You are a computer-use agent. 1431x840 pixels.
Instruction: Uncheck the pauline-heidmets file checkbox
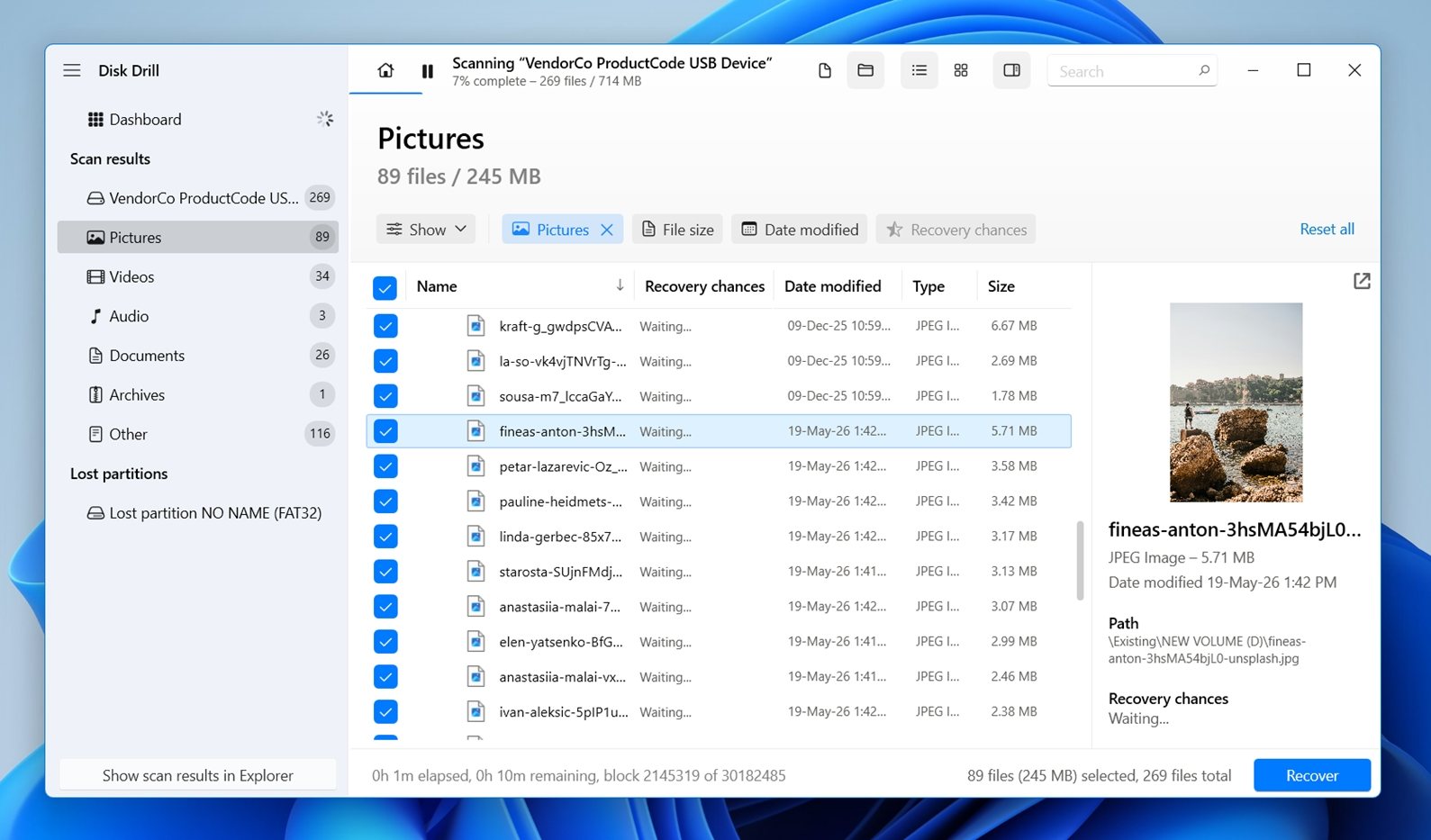pyautogui.click(x=385, y=501)
